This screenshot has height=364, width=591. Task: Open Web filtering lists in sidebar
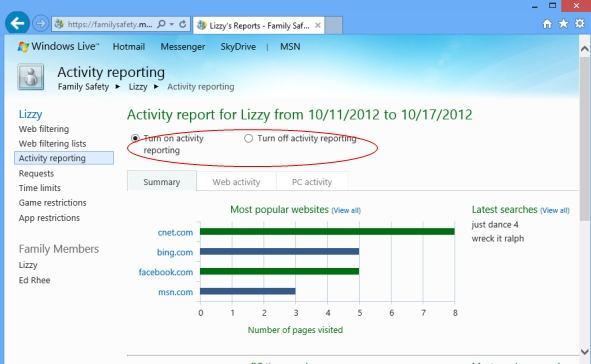(52, 144)
